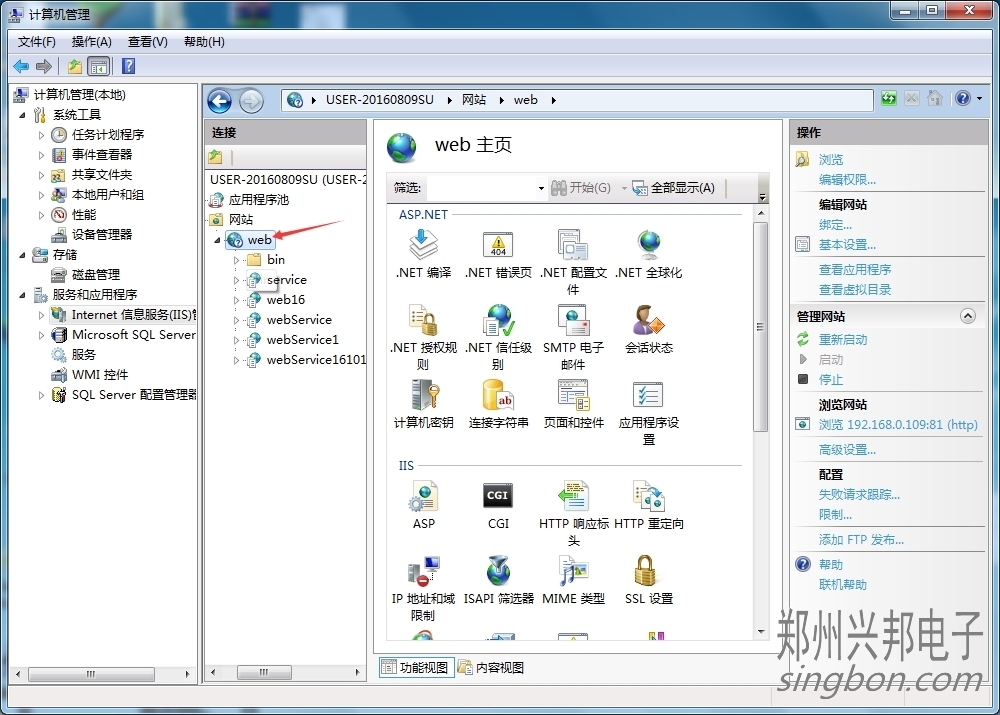The height and width of the screenshot is (715, 1000).
Task: Expand the web16 application node
Action: pyautogui.click(x=236, y=300)
